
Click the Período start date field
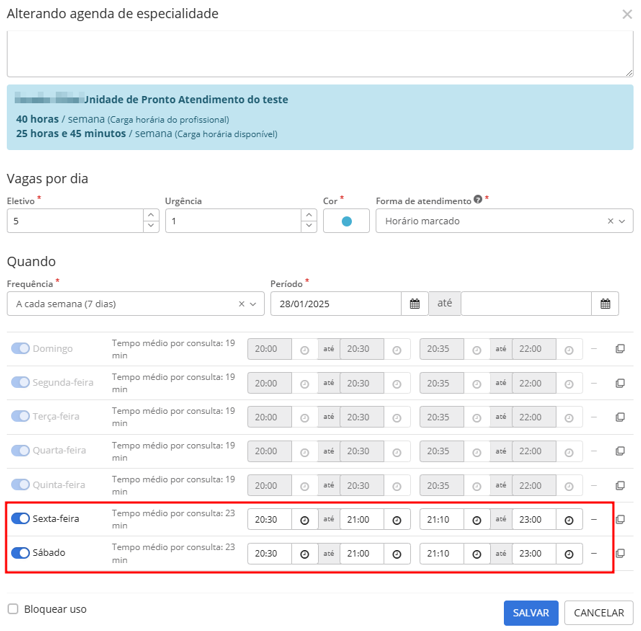click(x=336, y=304)
